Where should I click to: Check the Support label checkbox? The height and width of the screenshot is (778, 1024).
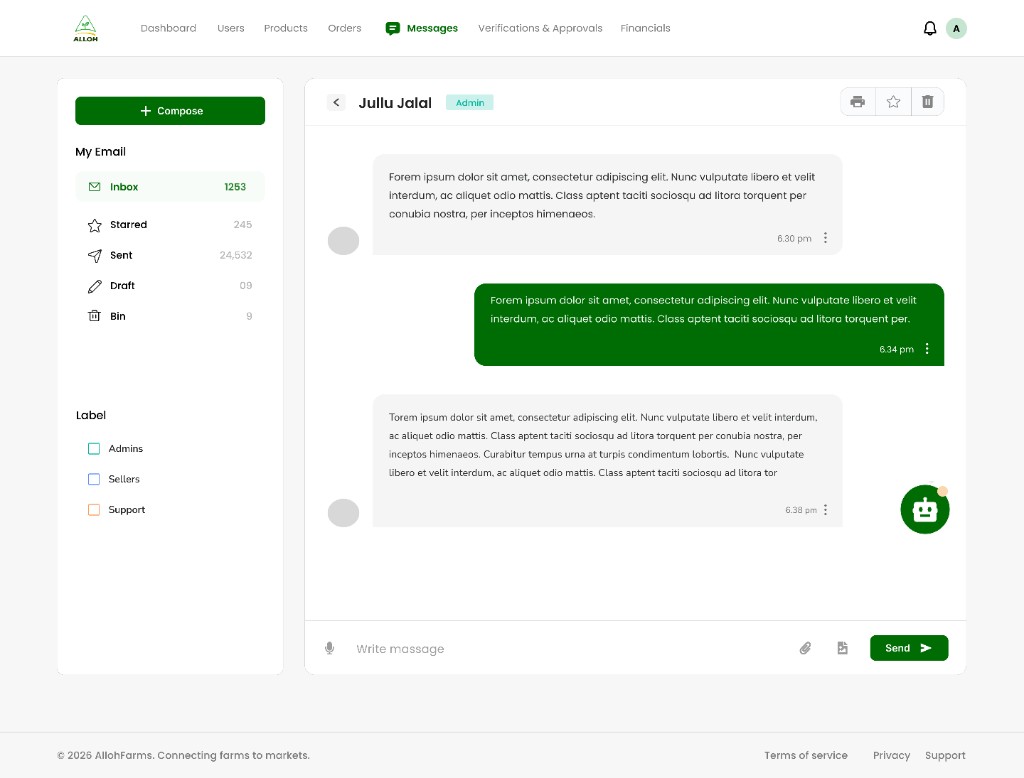[94, 510]
